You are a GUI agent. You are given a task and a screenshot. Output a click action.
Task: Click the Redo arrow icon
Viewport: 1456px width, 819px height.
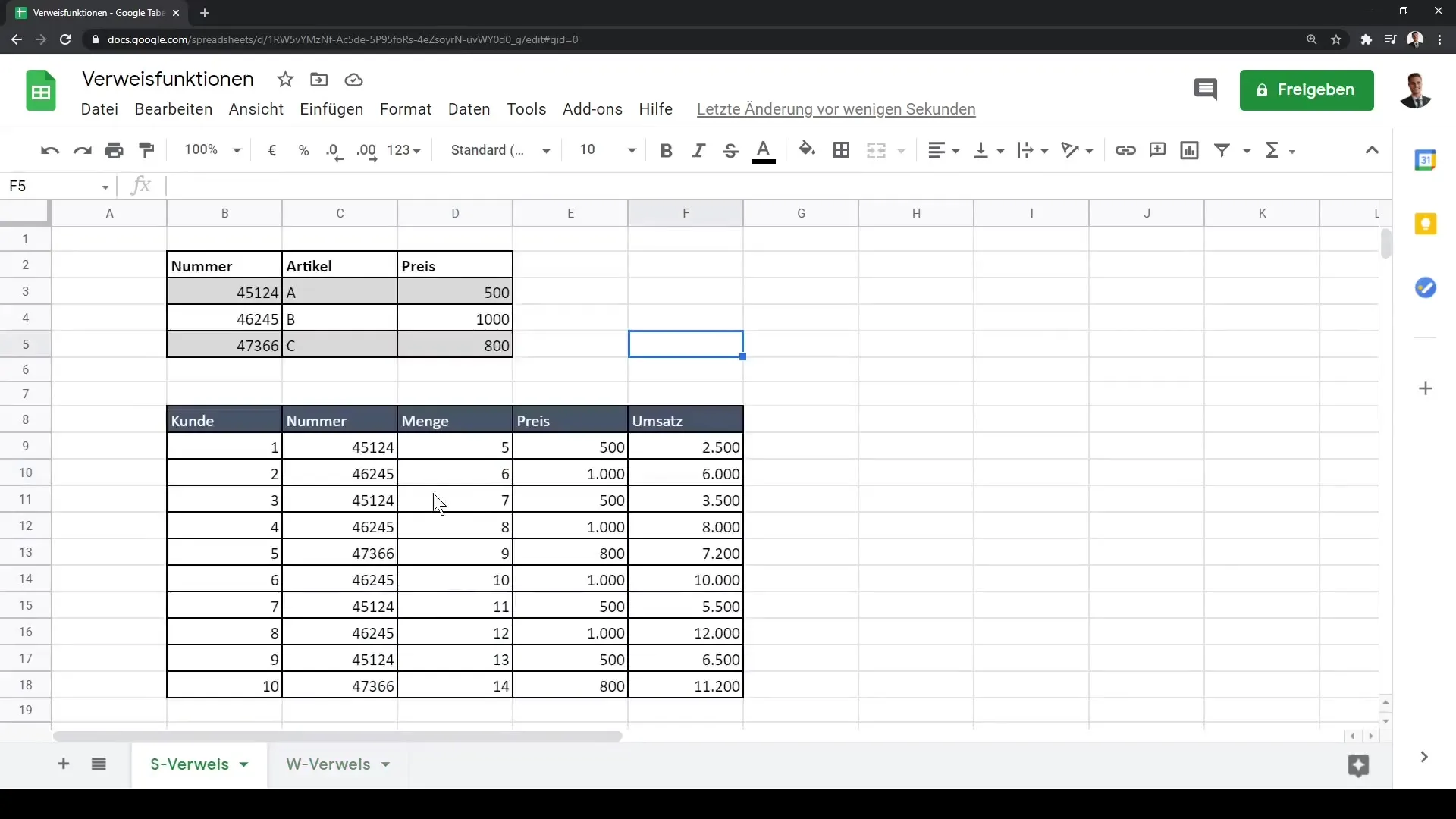pos(82,150)
